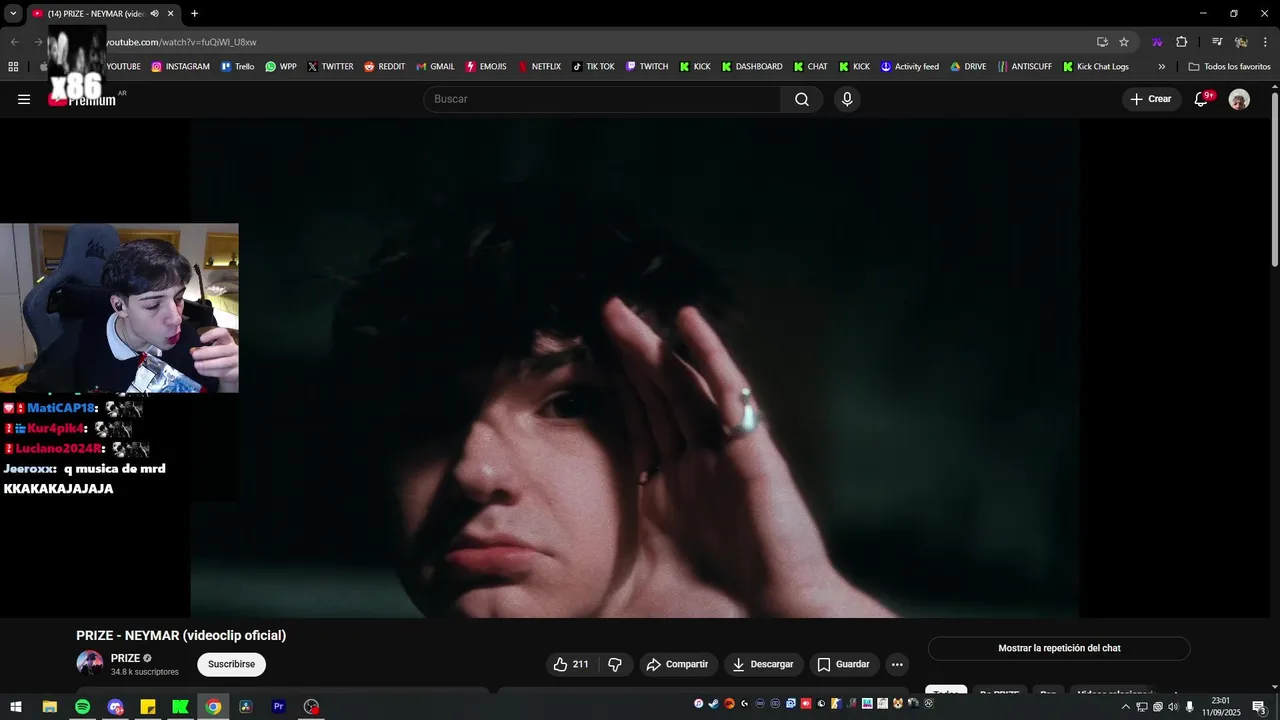The image size is (1280, 720).
Task: Open the 7TV extension icon
Action: [x=1157, y=42]
